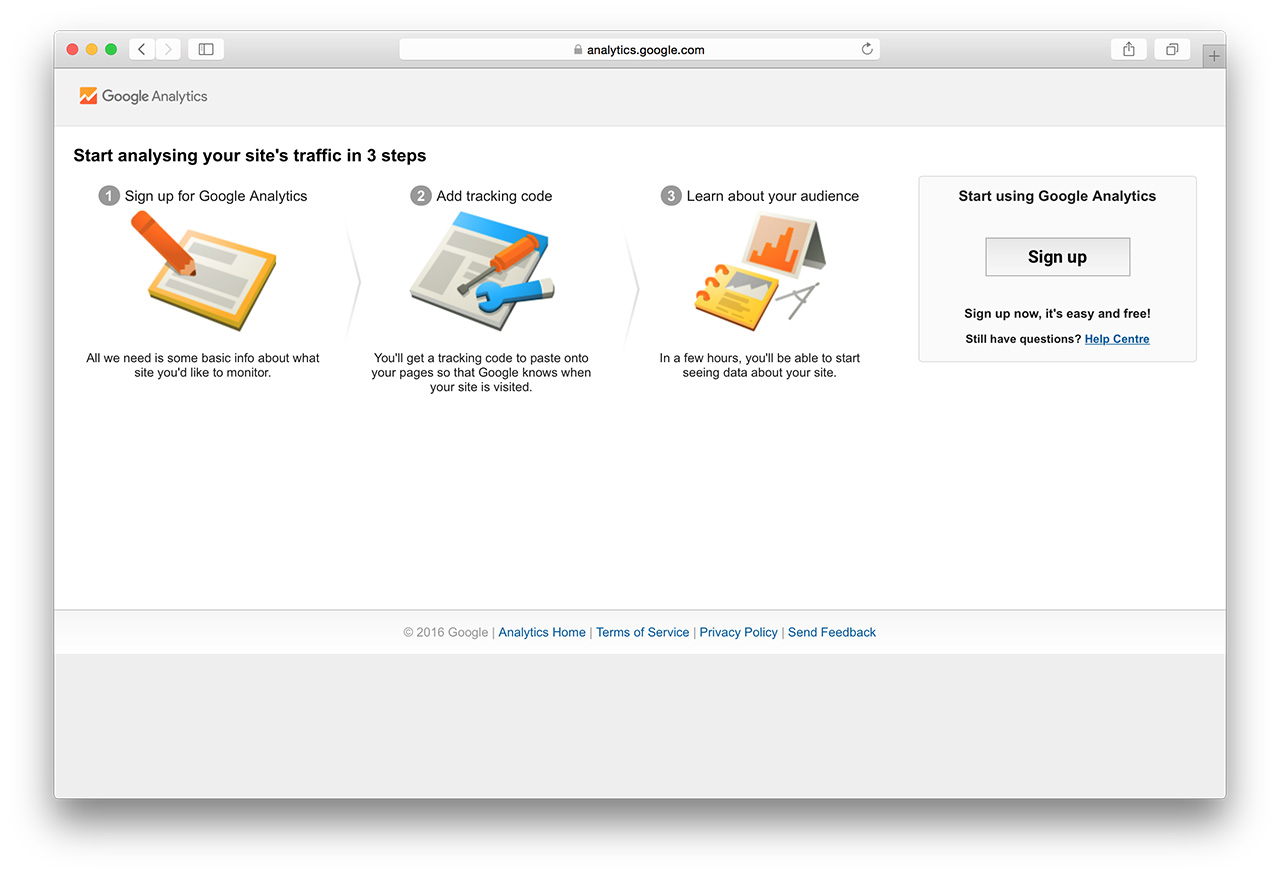Open the Help Centre link
Image resolution: width=1280 pixels, height=876 pixels.
click(x=1117, y=339)
